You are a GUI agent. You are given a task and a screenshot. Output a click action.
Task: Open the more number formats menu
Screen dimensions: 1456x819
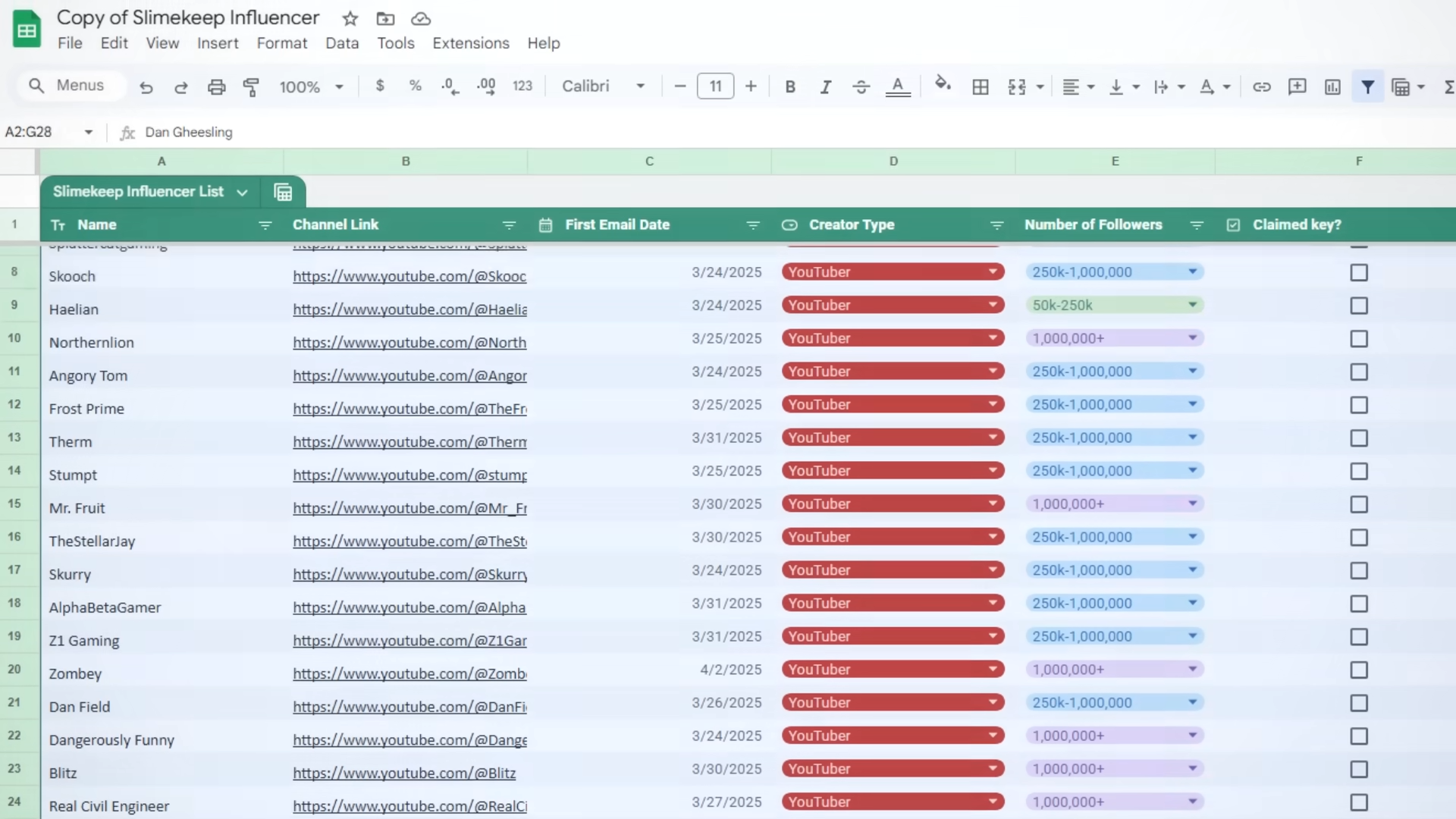(x=522, y=86)
